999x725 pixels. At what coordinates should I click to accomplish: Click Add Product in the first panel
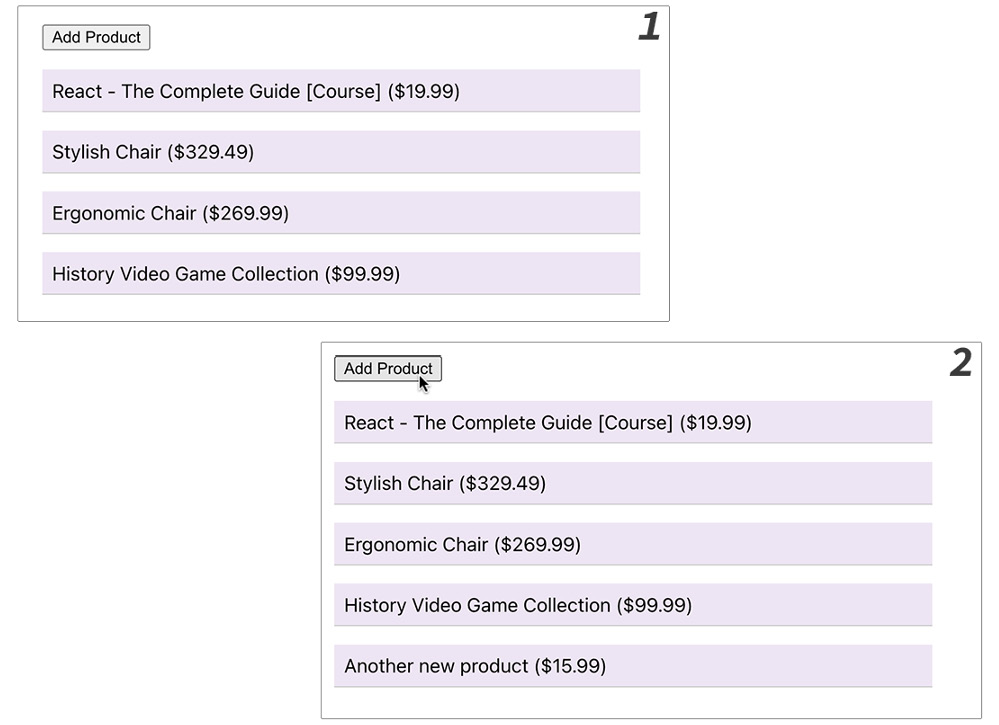point(96,37)
